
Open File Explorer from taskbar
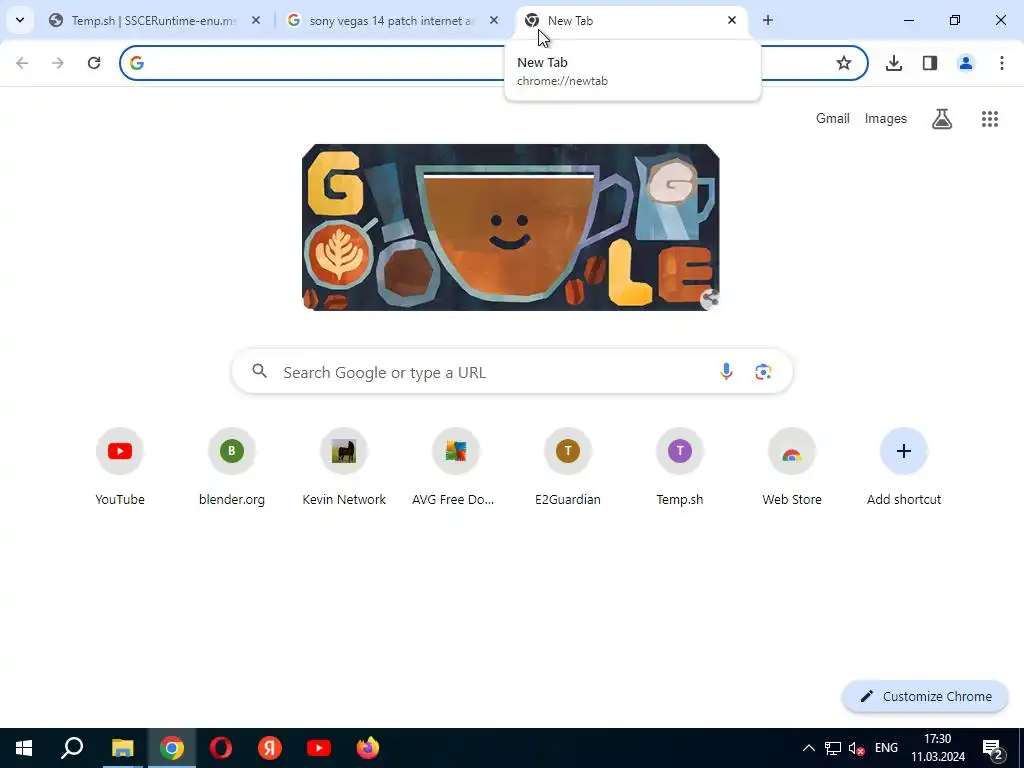point(122,748)
